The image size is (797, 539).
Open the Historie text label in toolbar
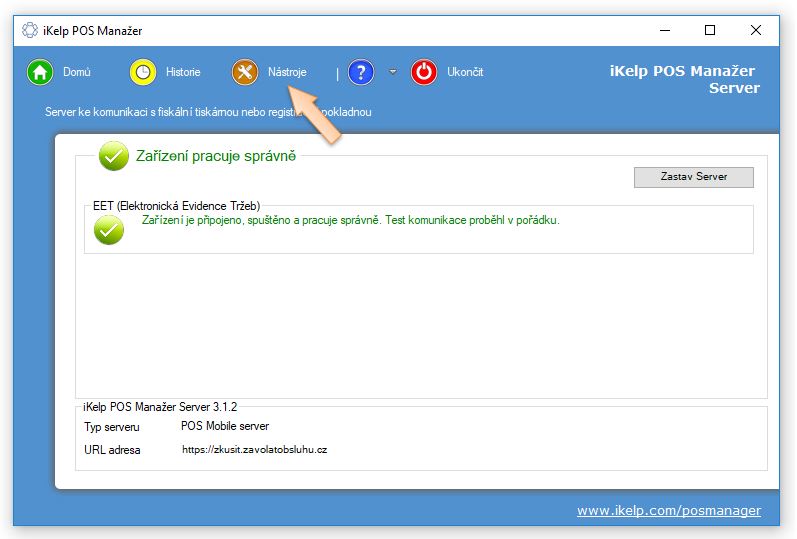[183, 72]
